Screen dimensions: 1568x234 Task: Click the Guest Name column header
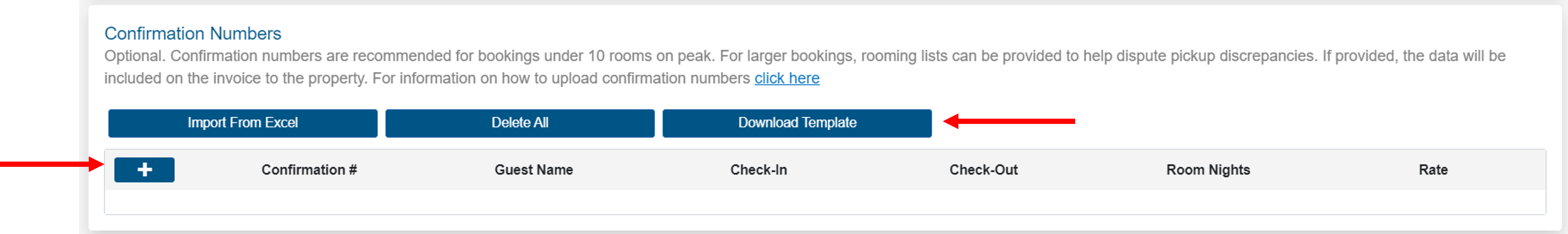pos(534,170)
